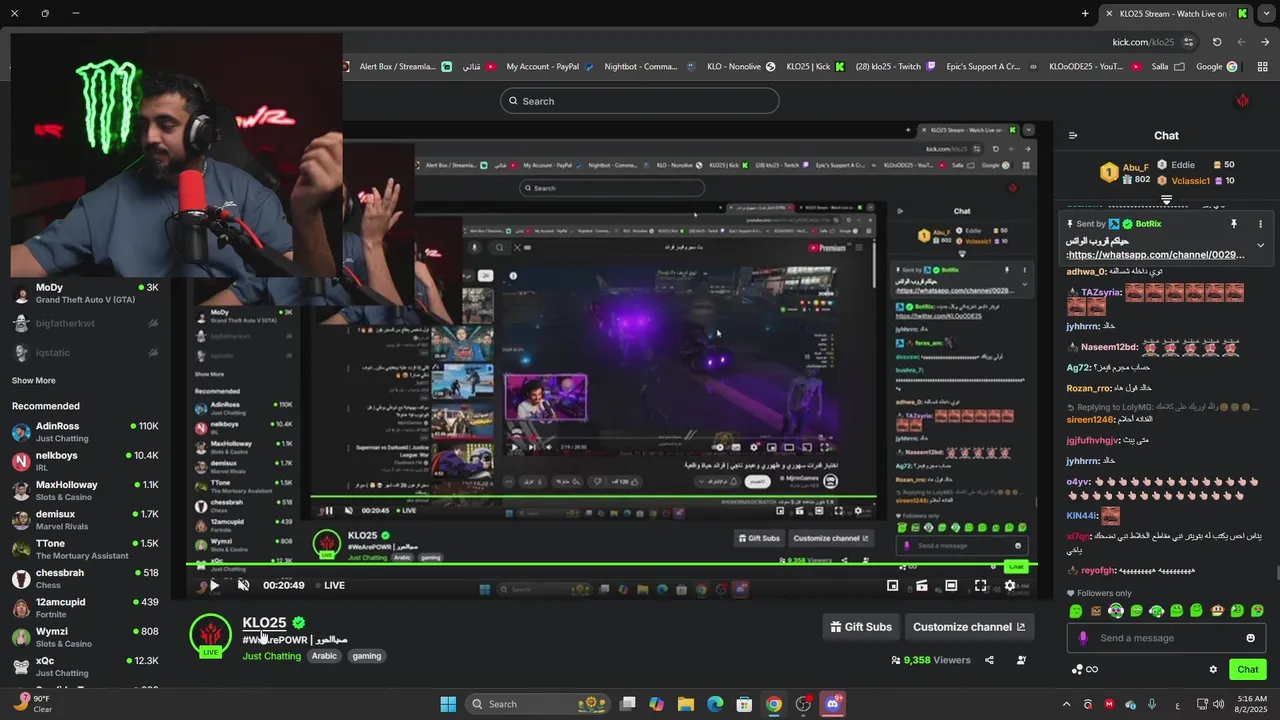Play the Kick stream video
This screenshot has width=1280, height=720.
[214, 585]
